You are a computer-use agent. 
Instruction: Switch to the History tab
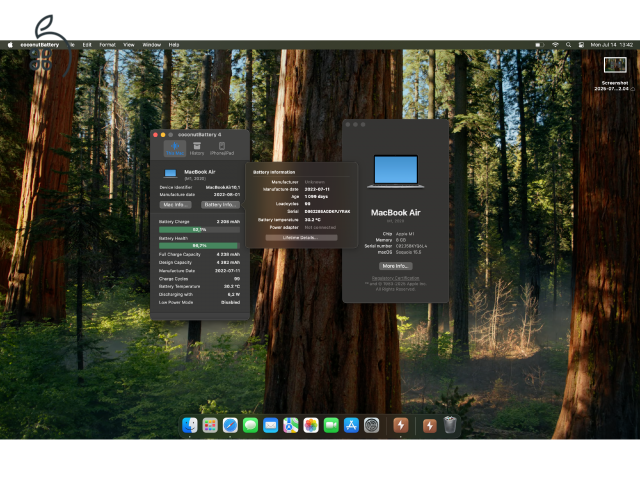pos(197,149)
